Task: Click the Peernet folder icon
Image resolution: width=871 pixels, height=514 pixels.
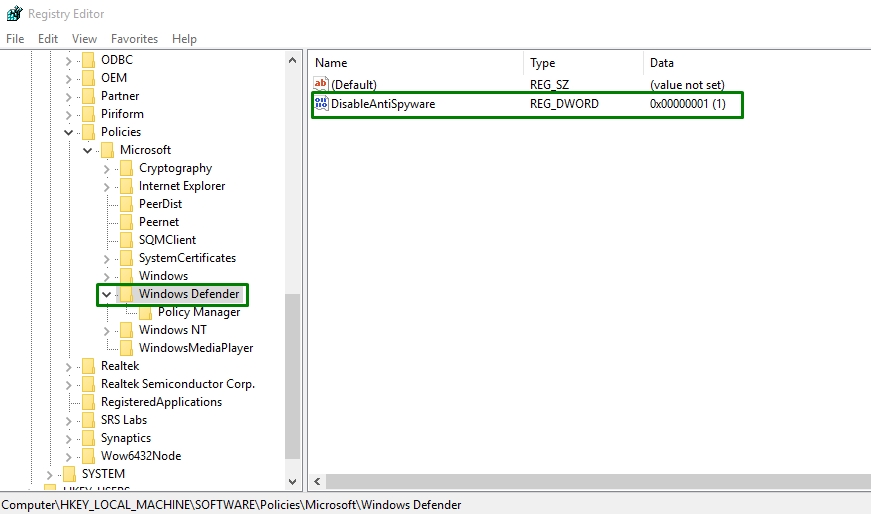Action: click(x=127, y=222)
